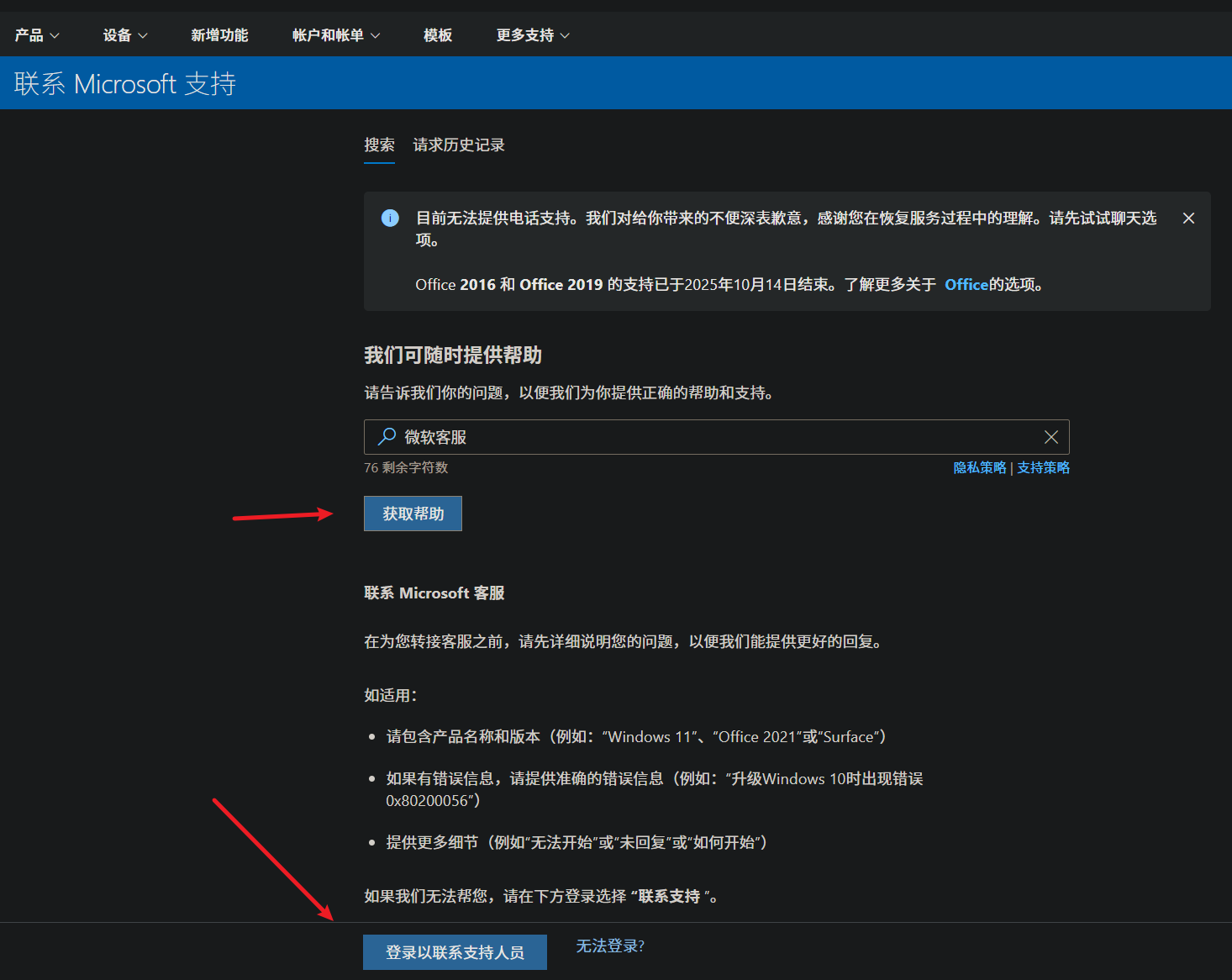Click the search magnifier icon in the input box
Screen dimensions: 1232x980
point(387,436)
